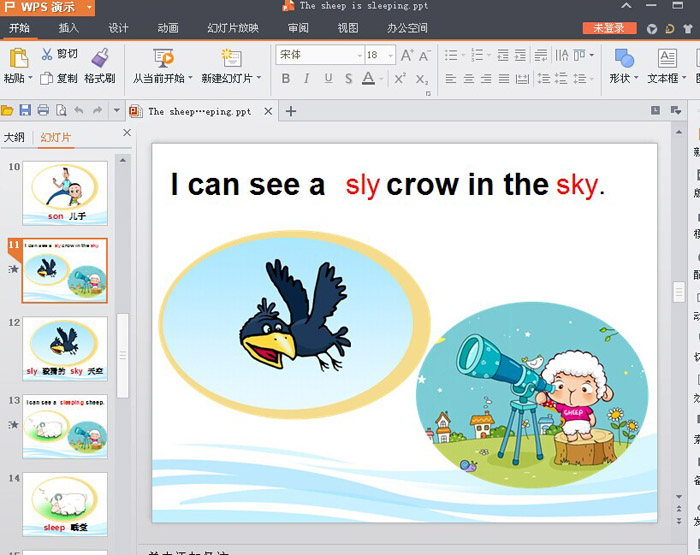Open Print Preview icon
Image resolution: width=700 pixels, height=555 pixels.
coord(61,110)
